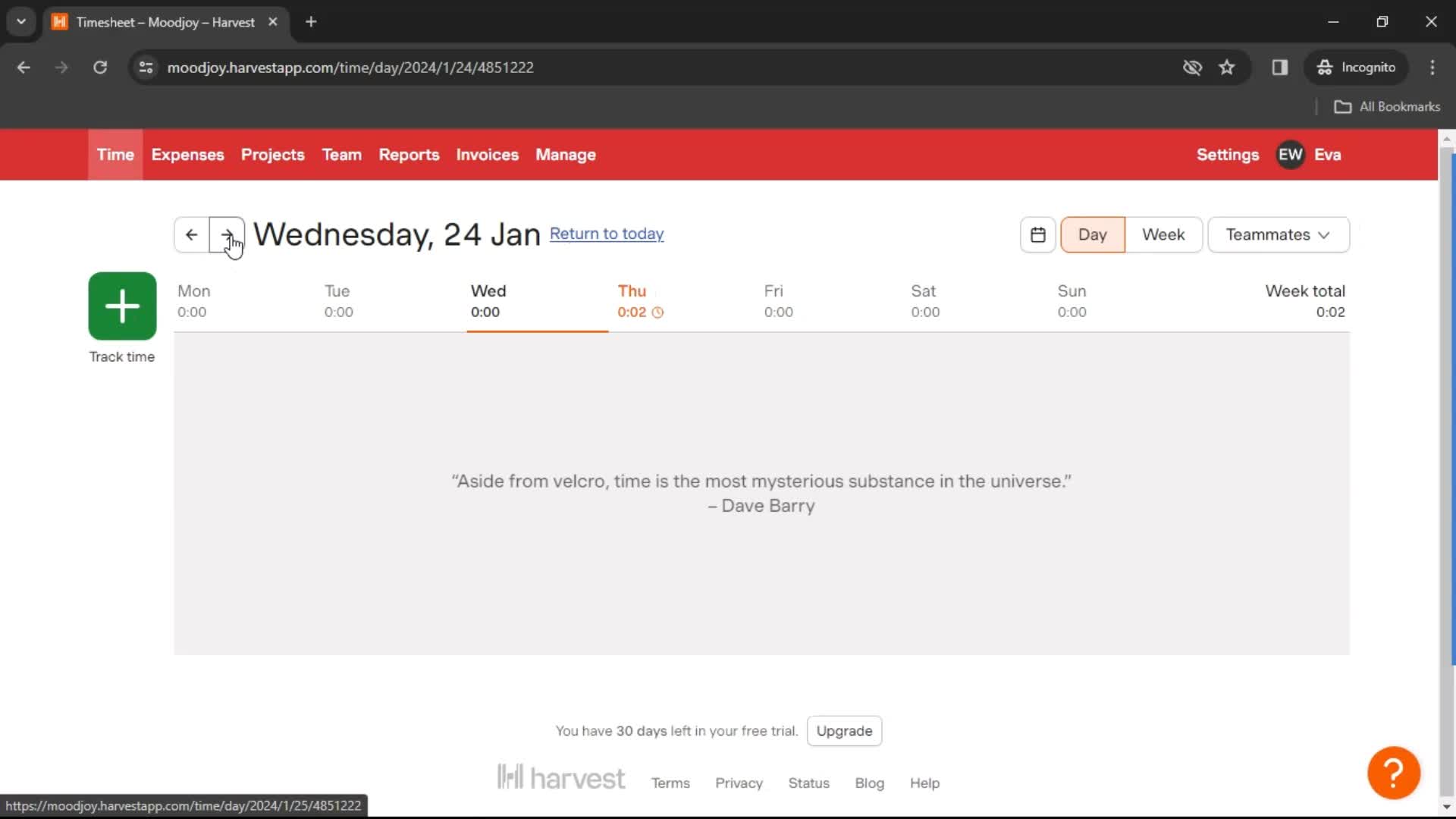Click the Thursday 0:02 time entry
1456x819 pixels.
point(633,312)
